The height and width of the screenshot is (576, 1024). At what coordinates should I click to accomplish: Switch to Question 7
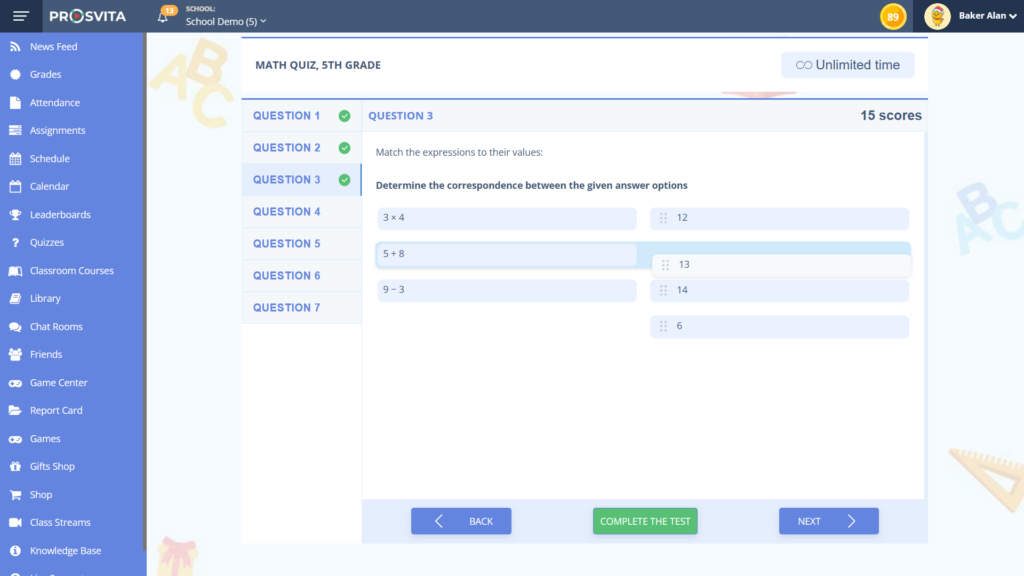287,307
